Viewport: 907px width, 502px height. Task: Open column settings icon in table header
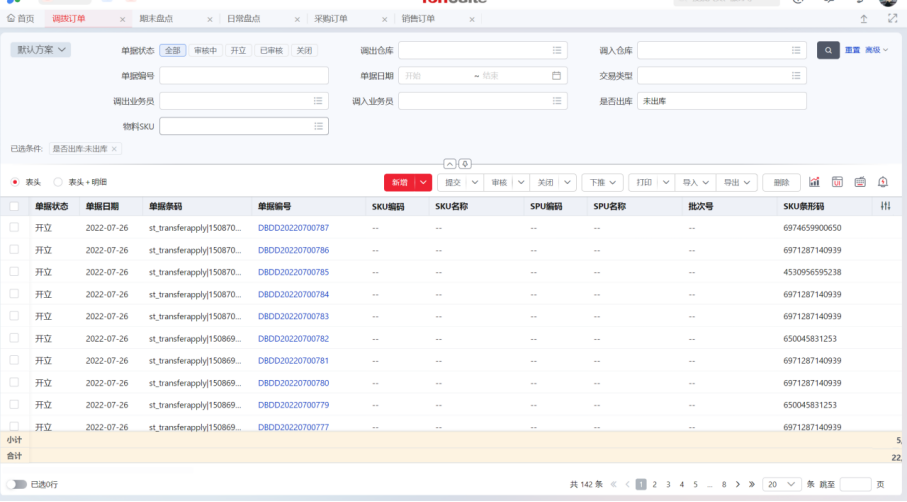pyautogui.click(x=885, y=206)
